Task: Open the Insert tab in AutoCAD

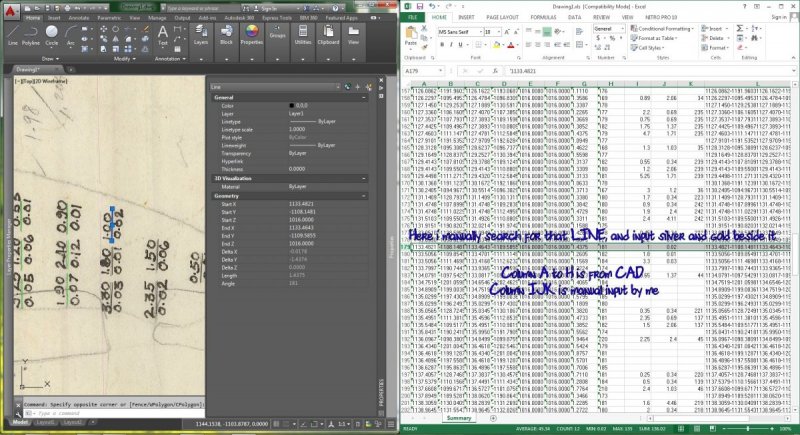Action: coord(54,18)
